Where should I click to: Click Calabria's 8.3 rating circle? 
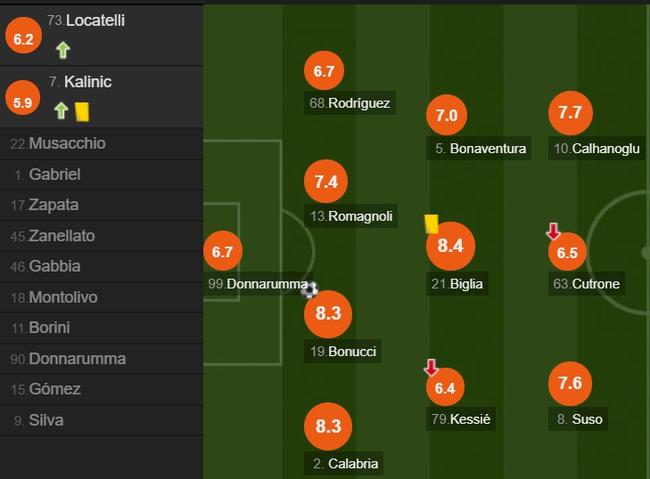pyautogui.click(x=328, y=426)
